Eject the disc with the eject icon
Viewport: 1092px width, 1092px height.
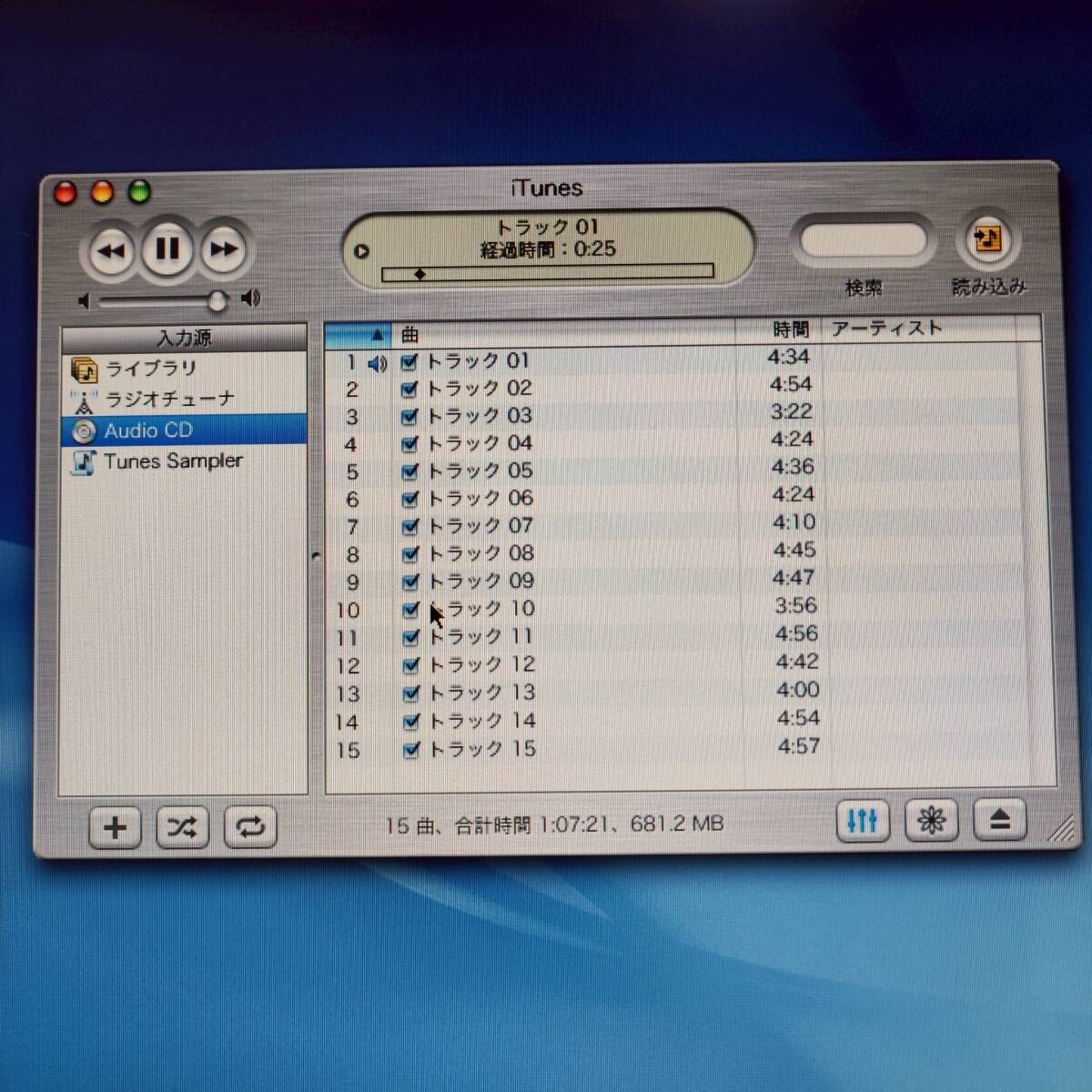click(999, 820)
